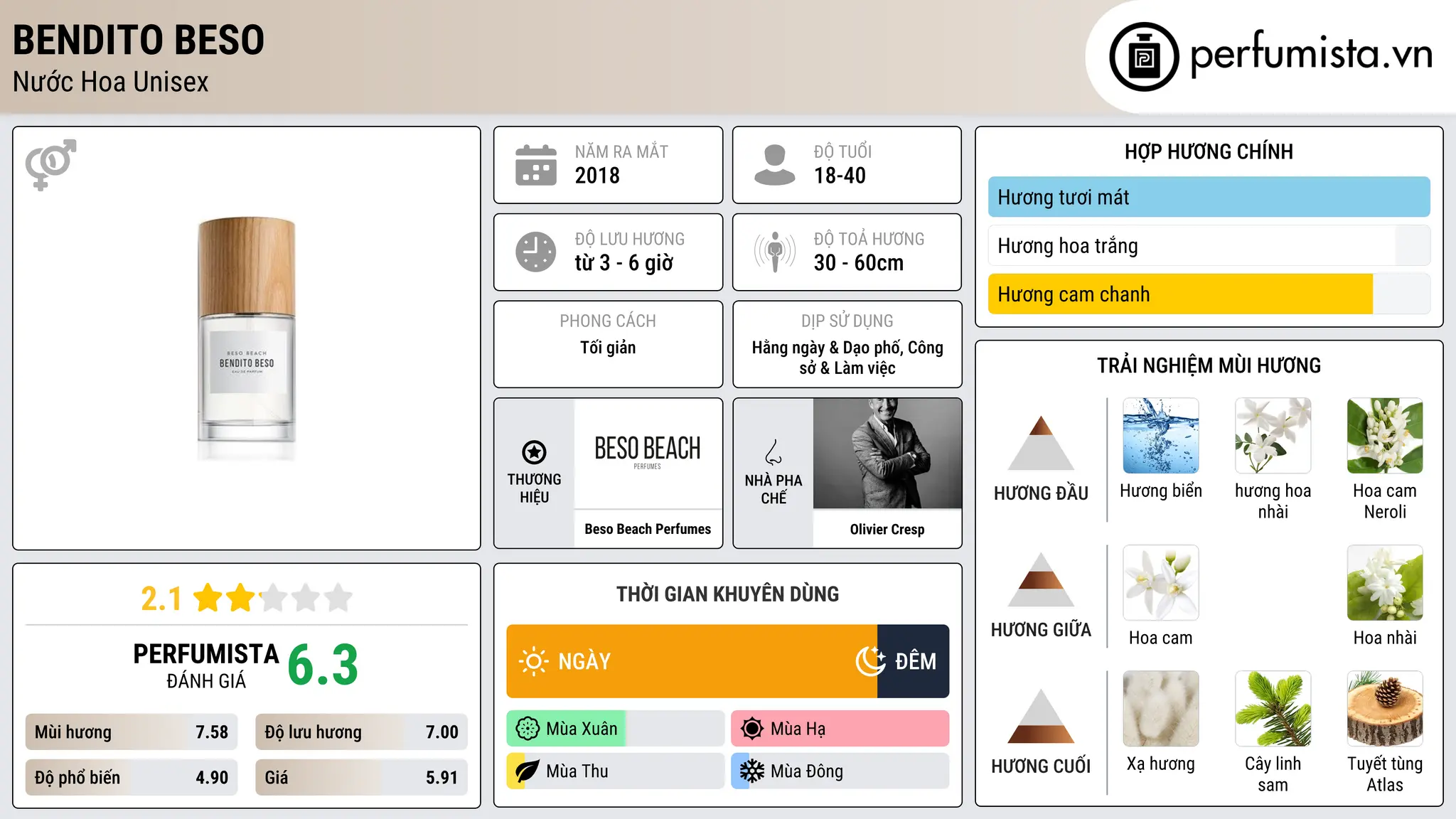Click the BENDITO BESO title
1456x819 pixels.
coord(139,40)
